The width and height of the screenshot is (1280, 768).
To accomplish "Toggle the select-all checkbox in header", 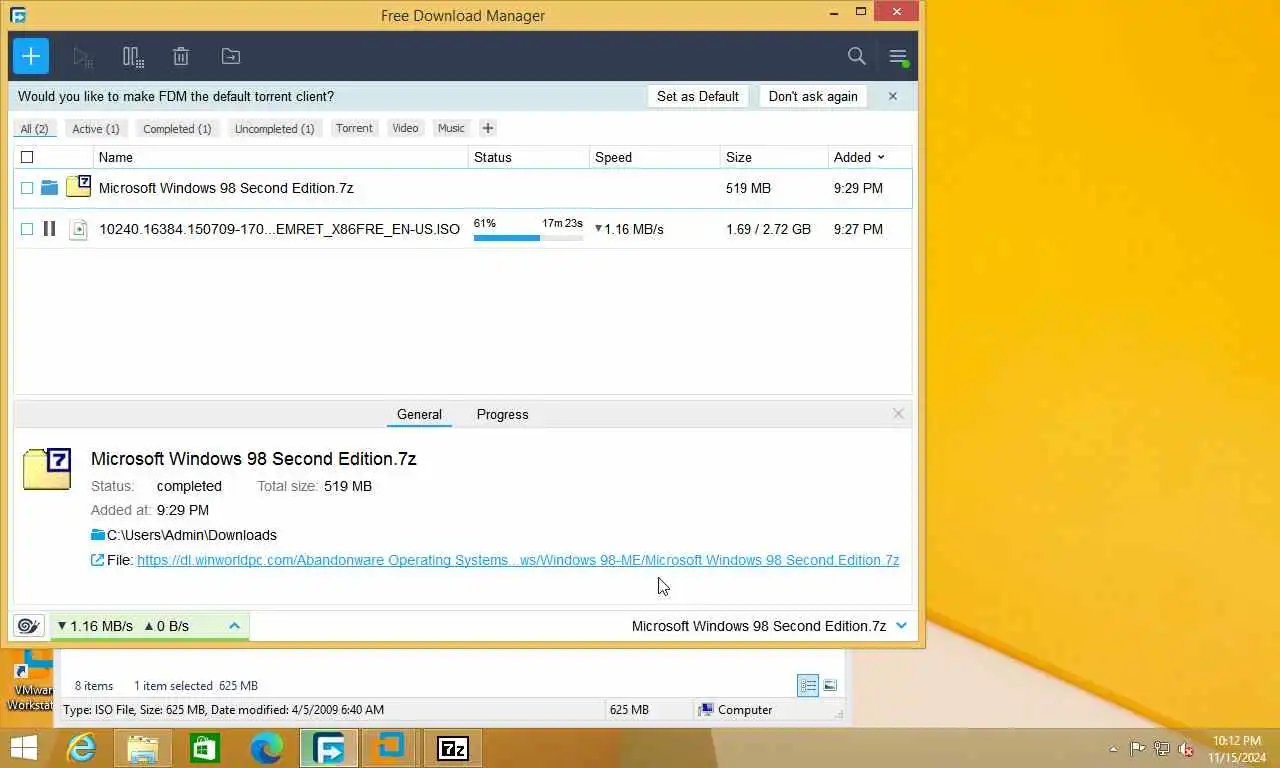I will [27, 157].
